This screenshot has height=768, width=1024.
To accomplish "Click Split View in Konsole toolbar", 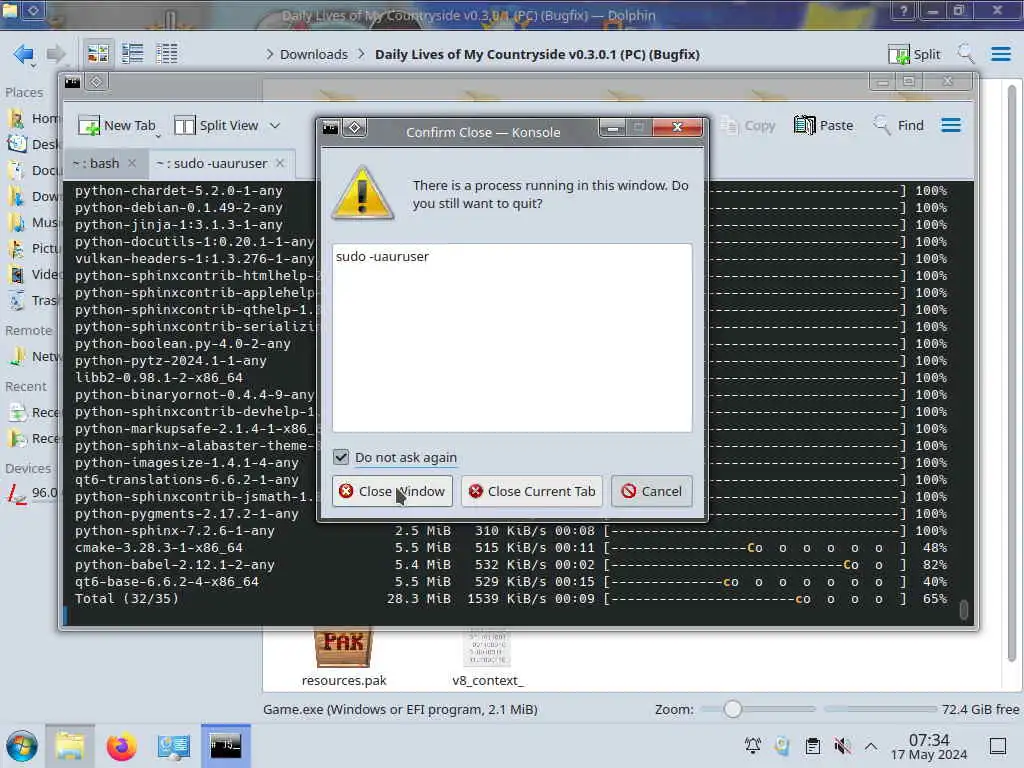I will (x=216, y=125).
